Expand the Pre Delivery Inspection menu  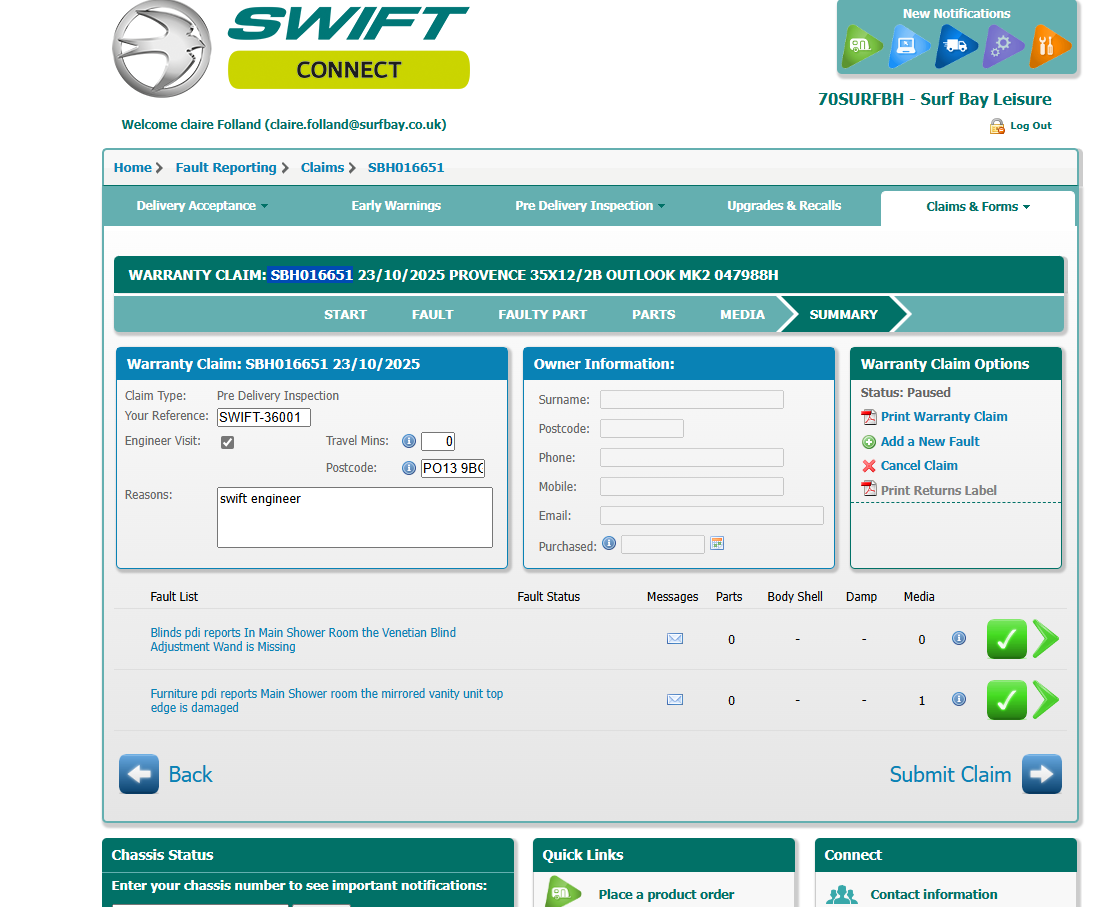click(x=590, y=206)
